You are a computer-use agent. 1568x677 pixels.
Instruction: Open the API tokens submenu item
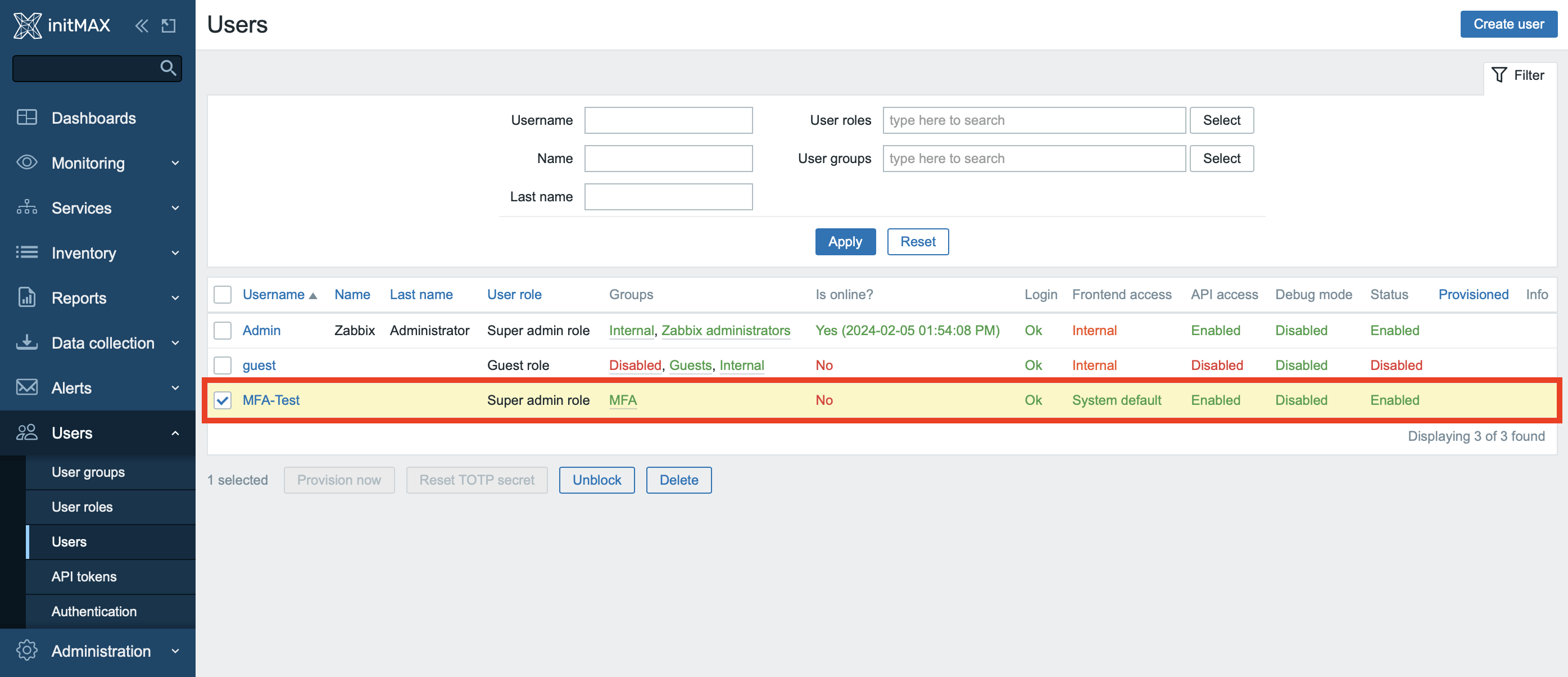point(84,576)
